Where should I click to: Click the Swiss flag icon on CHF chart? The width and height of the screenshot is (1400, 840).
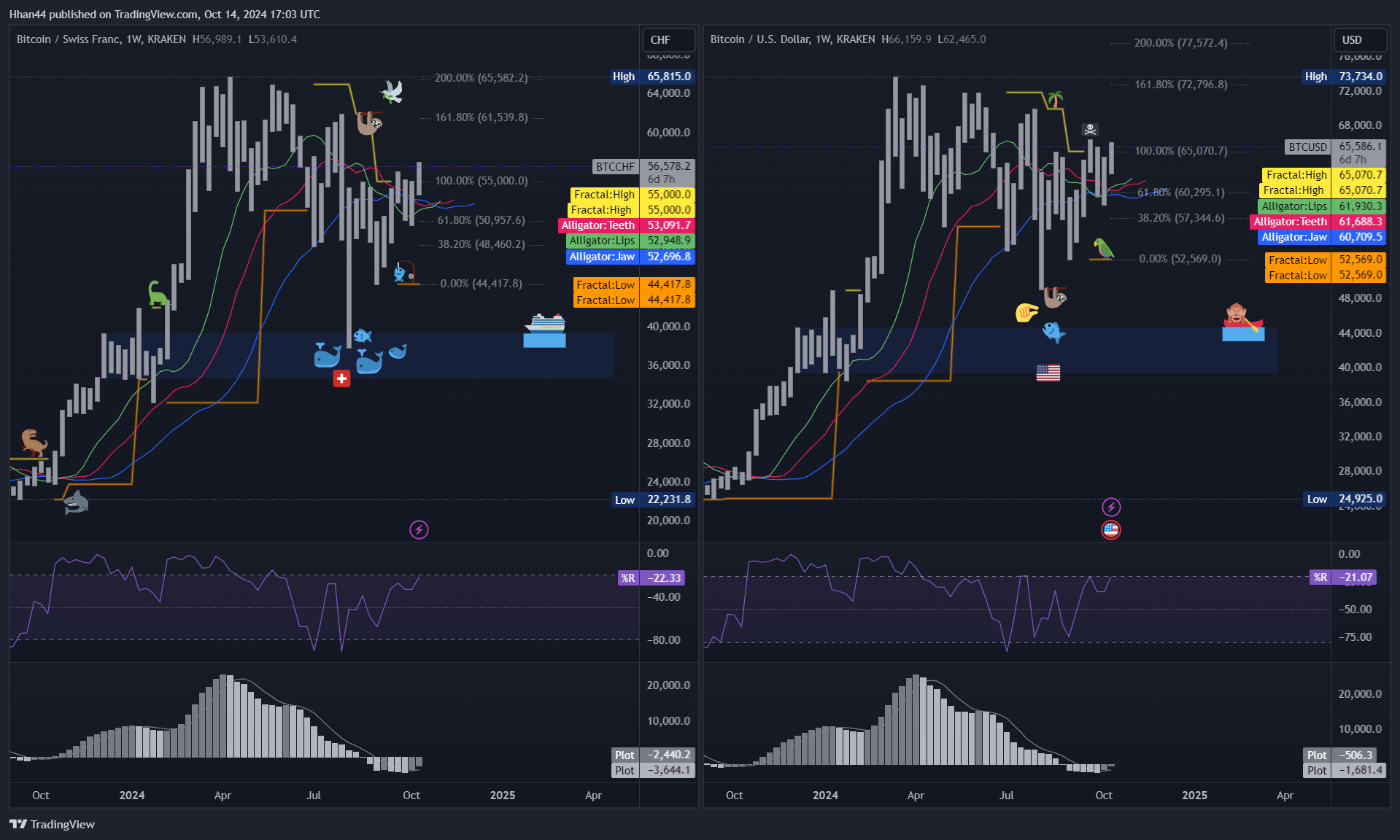click(x=341, y=378)
